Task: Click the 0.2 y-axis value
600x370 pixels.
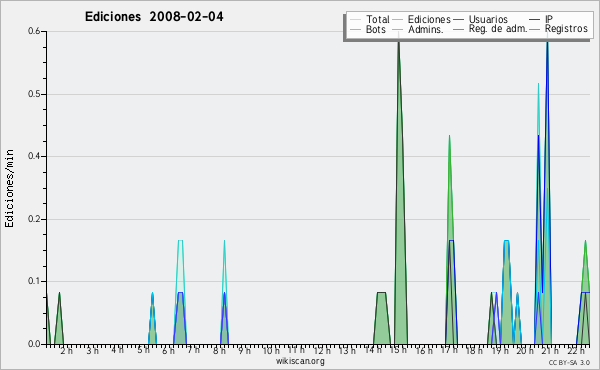Action: [x=34, y=219]
